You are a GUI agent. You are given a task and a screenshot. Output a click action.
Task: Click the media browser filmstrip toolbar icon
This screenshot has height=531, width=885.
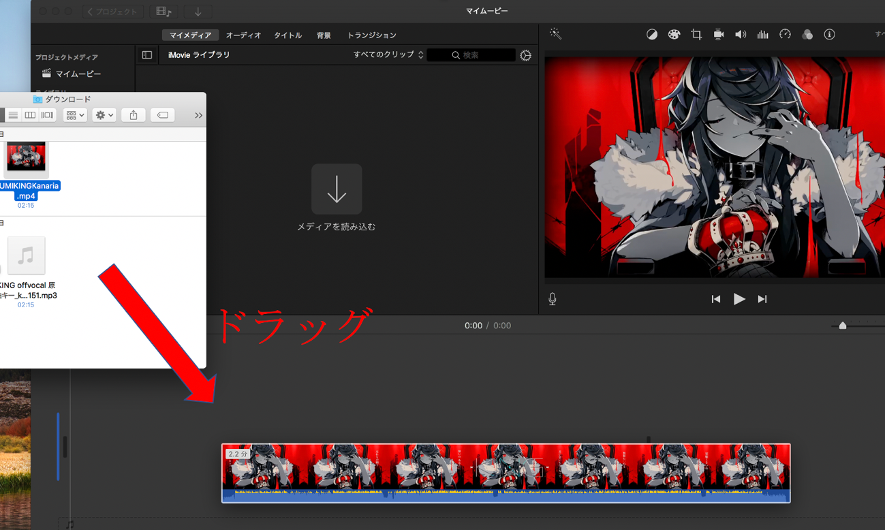point(163,11)
